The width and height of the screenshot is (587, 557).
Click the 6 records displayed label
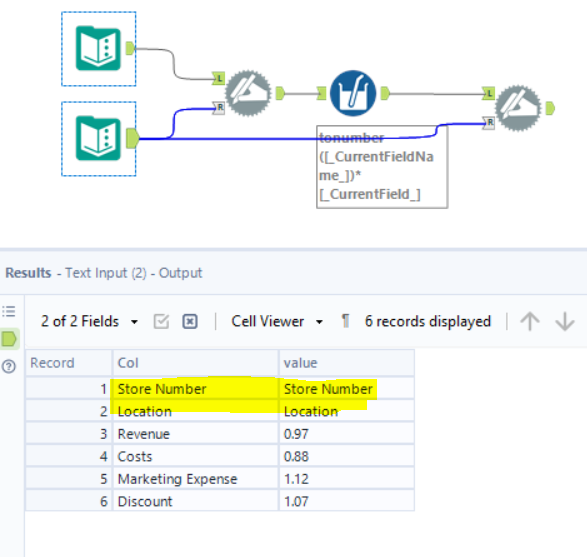428,321
